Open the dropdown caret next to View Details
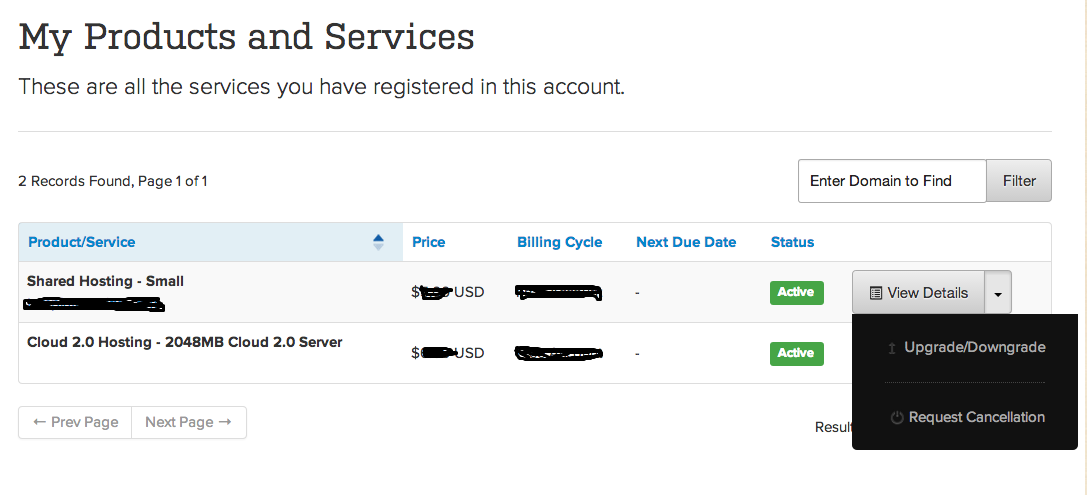 (998, 293)
